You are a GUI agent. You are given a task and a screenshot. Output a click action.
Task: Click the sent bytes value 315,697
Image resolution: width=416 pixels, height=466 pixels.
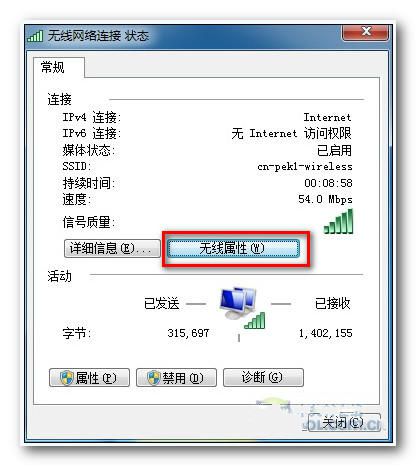pyautogui.click(x=188, y=333)
